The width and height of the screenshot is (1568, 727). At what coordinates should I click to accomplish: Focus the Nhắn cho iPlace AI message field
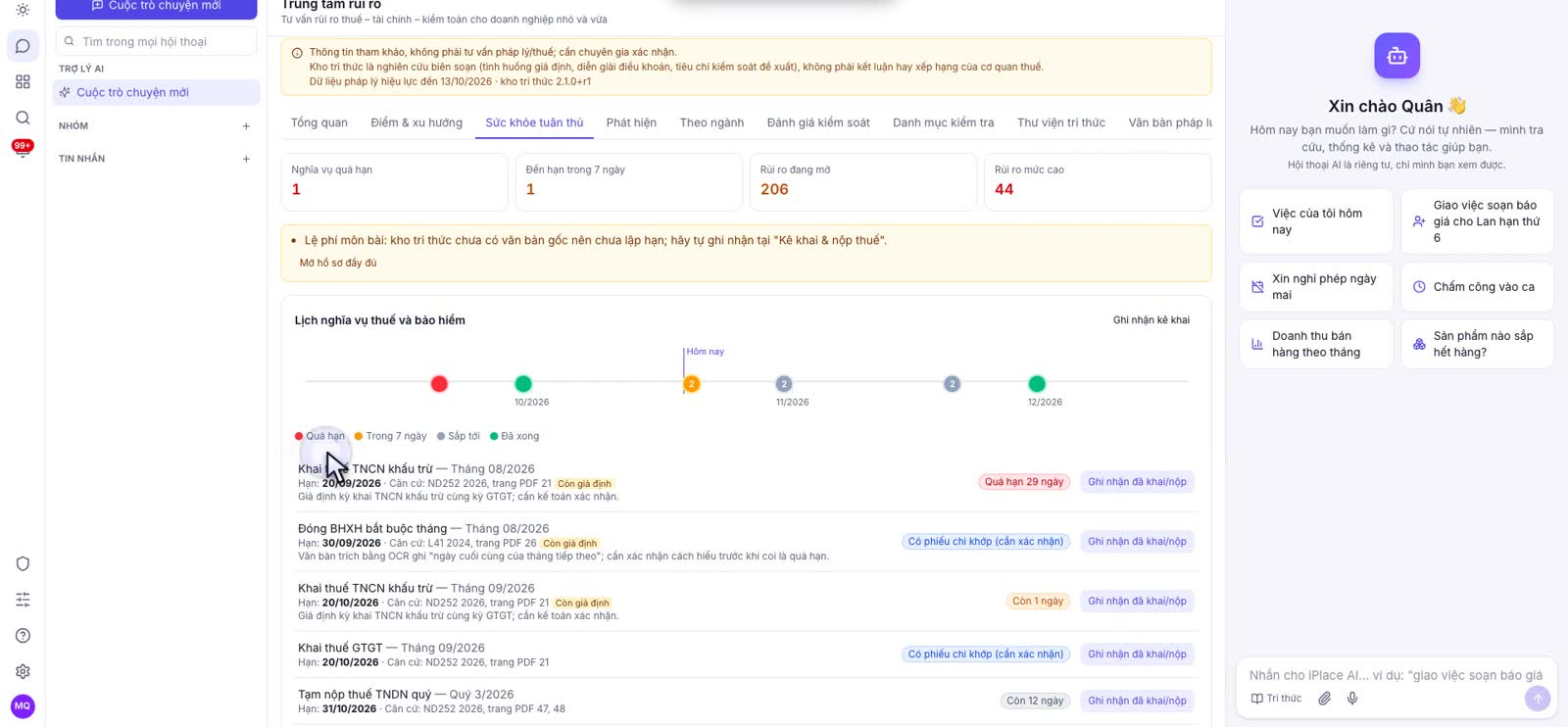tap(1396, 675)
